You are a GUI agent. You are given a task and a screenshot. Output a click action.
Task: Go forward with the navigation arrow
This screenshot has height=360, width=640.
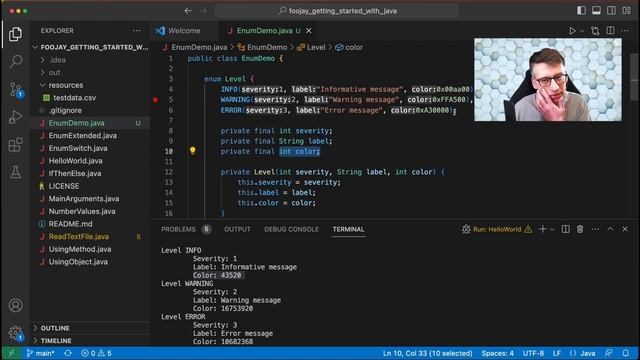click(203, 11)
